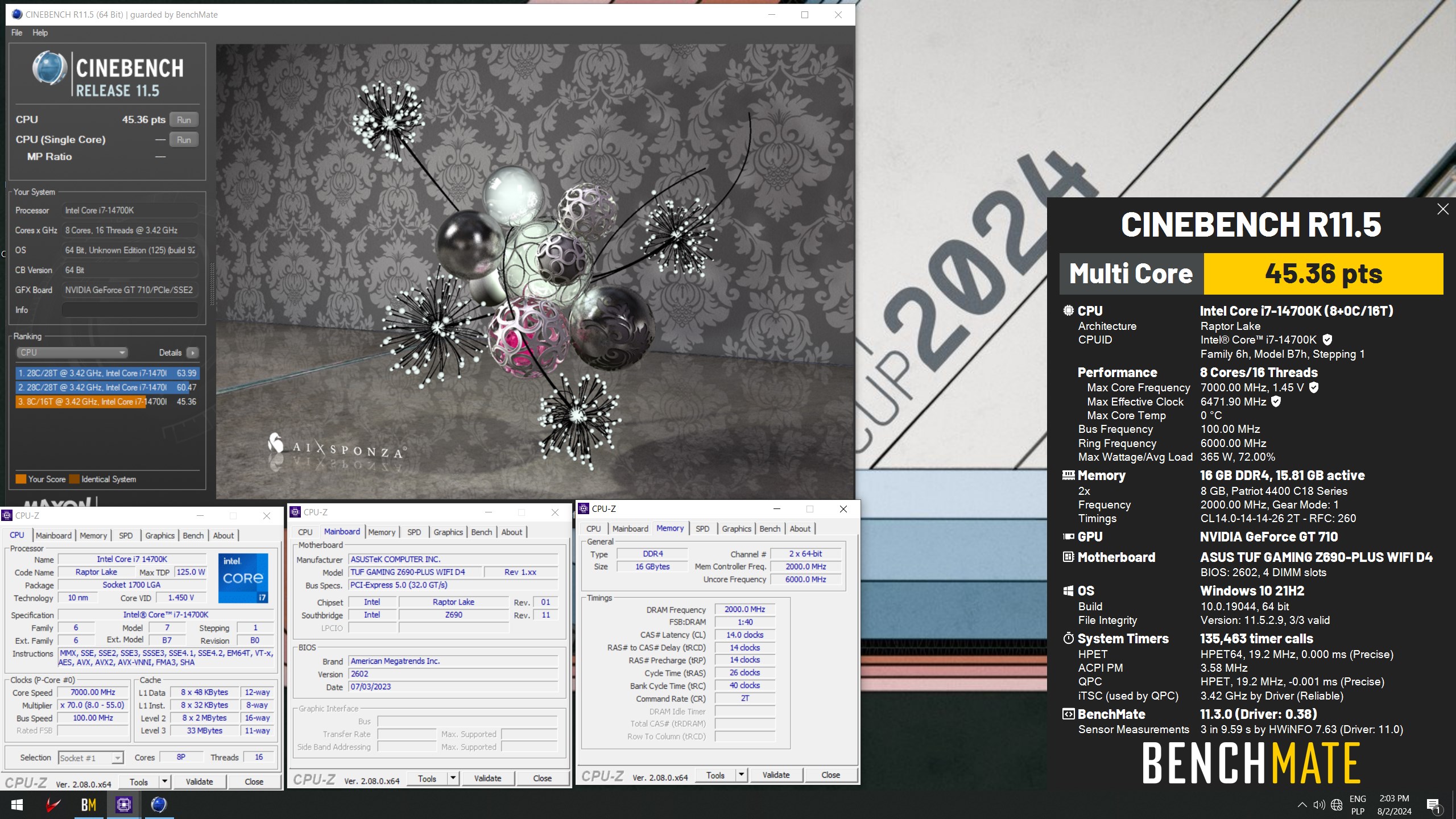Open CPU tab in CPU-Z Mainboard window
The image size is (1456, 819).
coord(305,532)
